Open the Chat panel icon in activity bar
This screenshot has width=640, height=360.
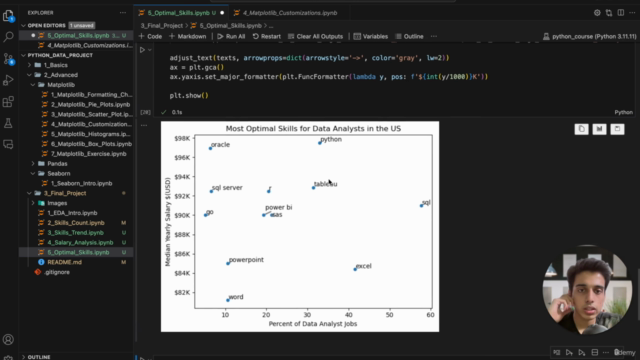tap(8, 144)
